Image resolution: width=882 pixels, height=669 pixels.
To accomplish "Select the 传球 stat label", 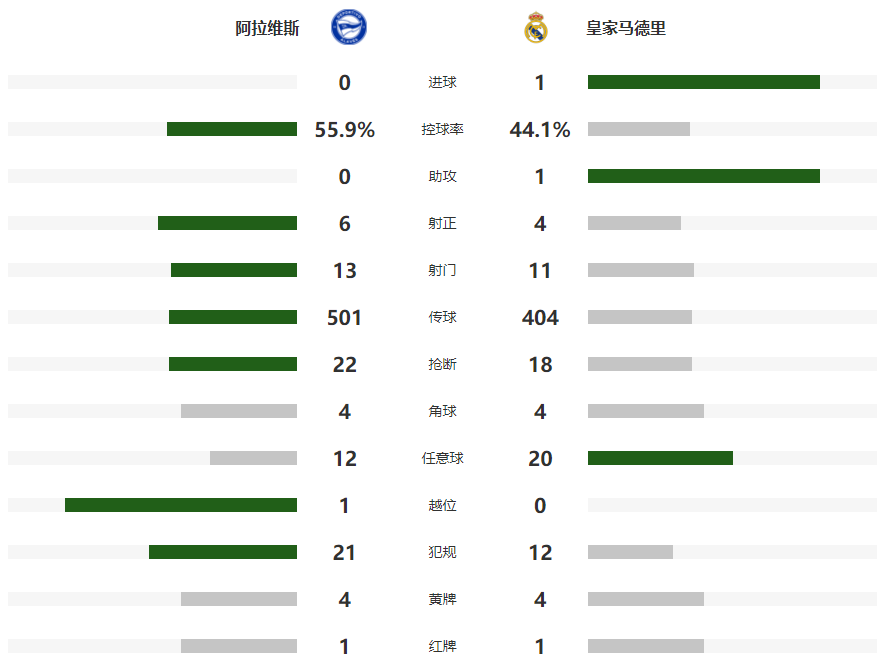I will (442, 318).
